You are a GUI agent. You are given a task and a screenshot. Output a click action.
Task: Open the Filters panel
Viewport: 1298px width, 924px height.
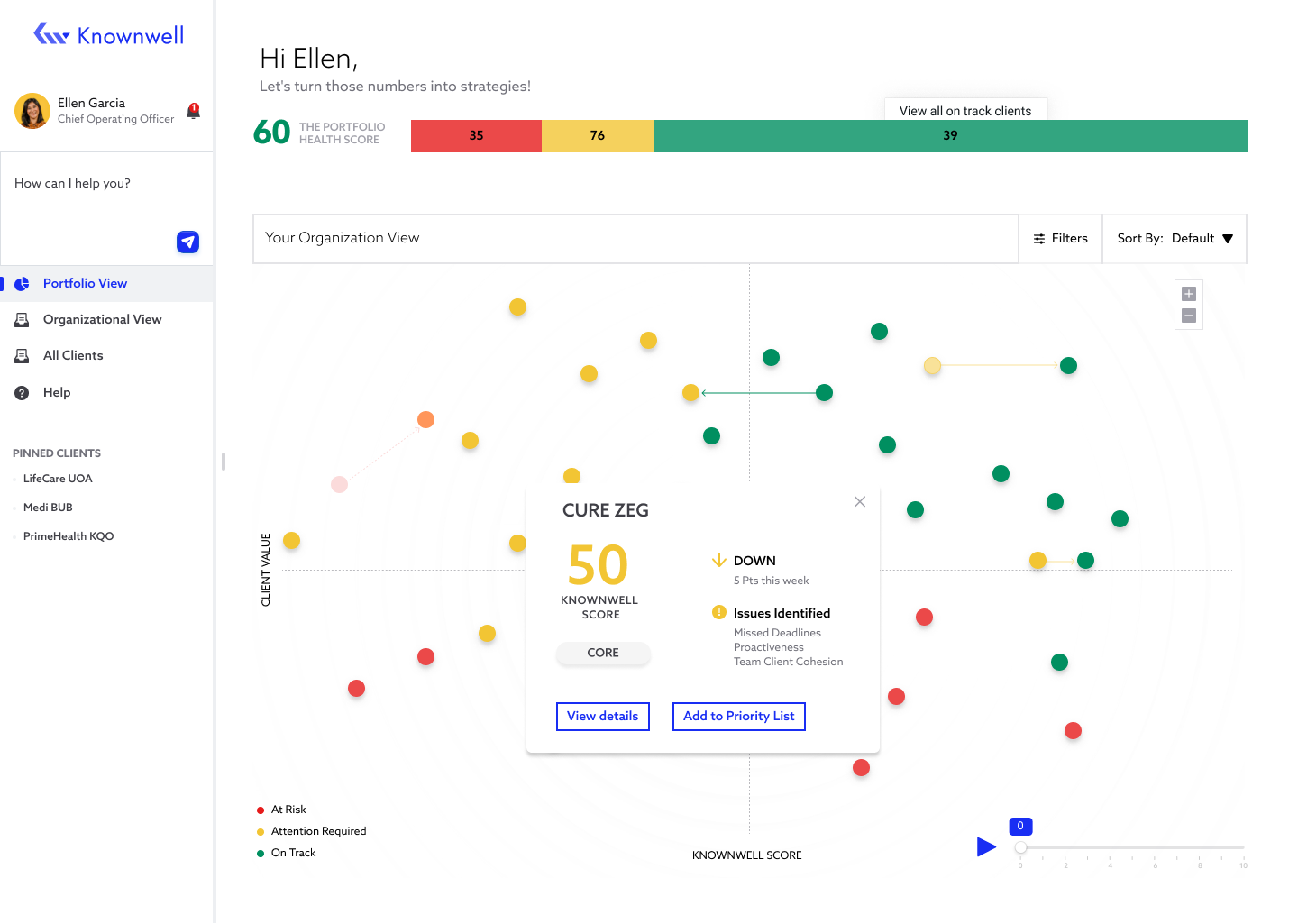point(1060,238)
